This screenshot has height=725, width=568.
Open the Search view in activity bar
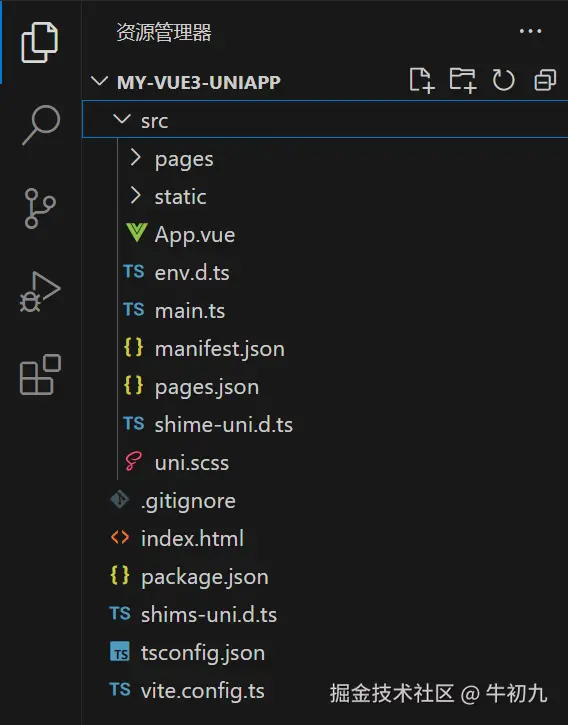coord(41,125)
